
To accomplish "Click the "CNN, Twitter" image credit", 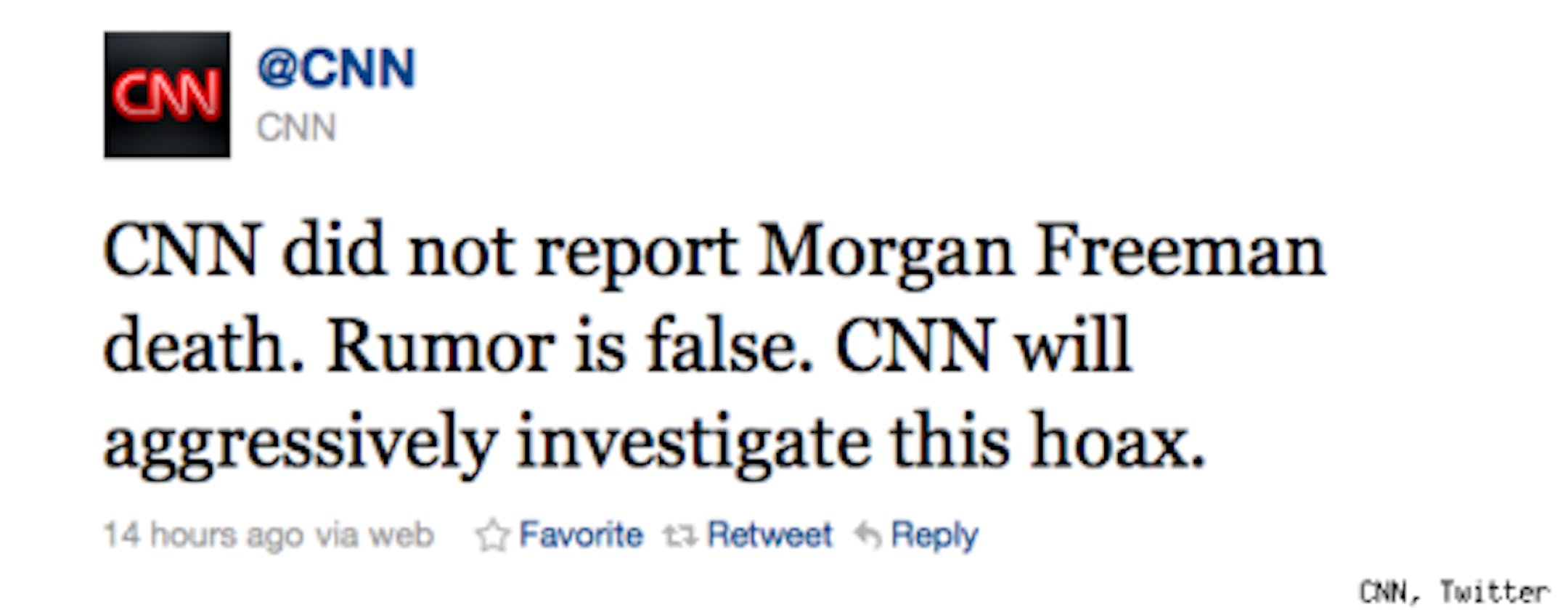I will [x=1453, y=592].
